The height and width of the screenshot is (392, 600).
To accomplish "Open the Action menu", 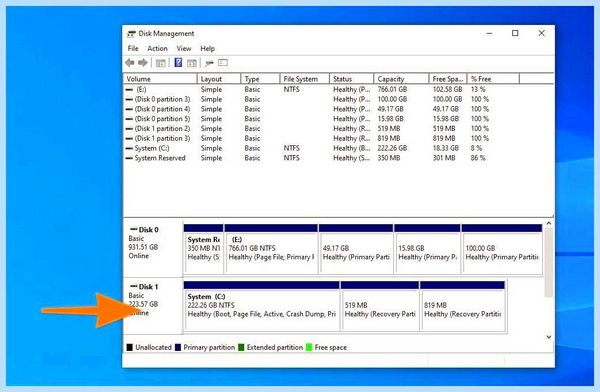I will pos(157,49).
